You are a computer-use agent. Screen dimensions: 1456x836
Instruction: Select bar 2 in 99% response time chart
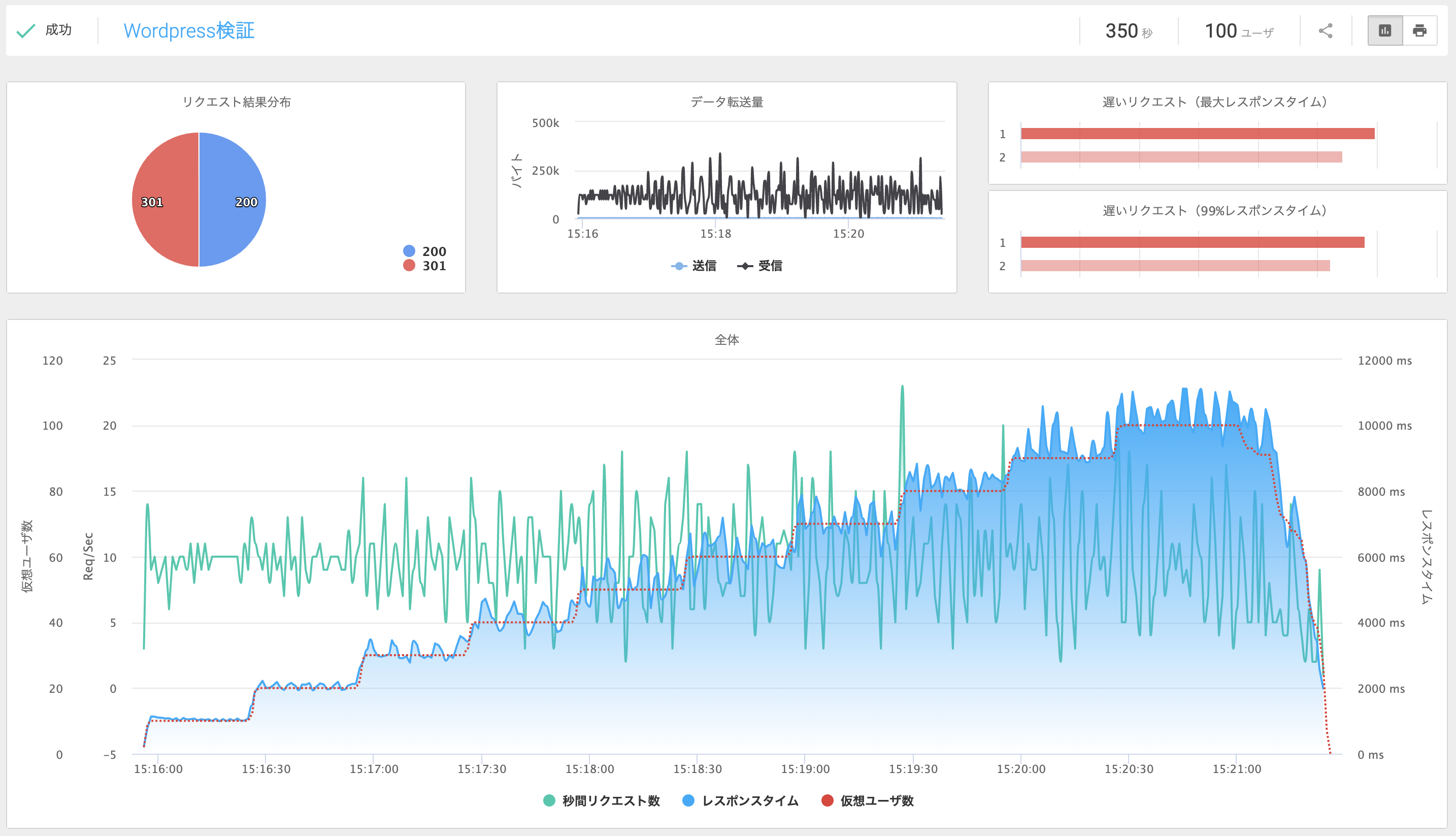pyautogui.click(x=1175, y=266)
